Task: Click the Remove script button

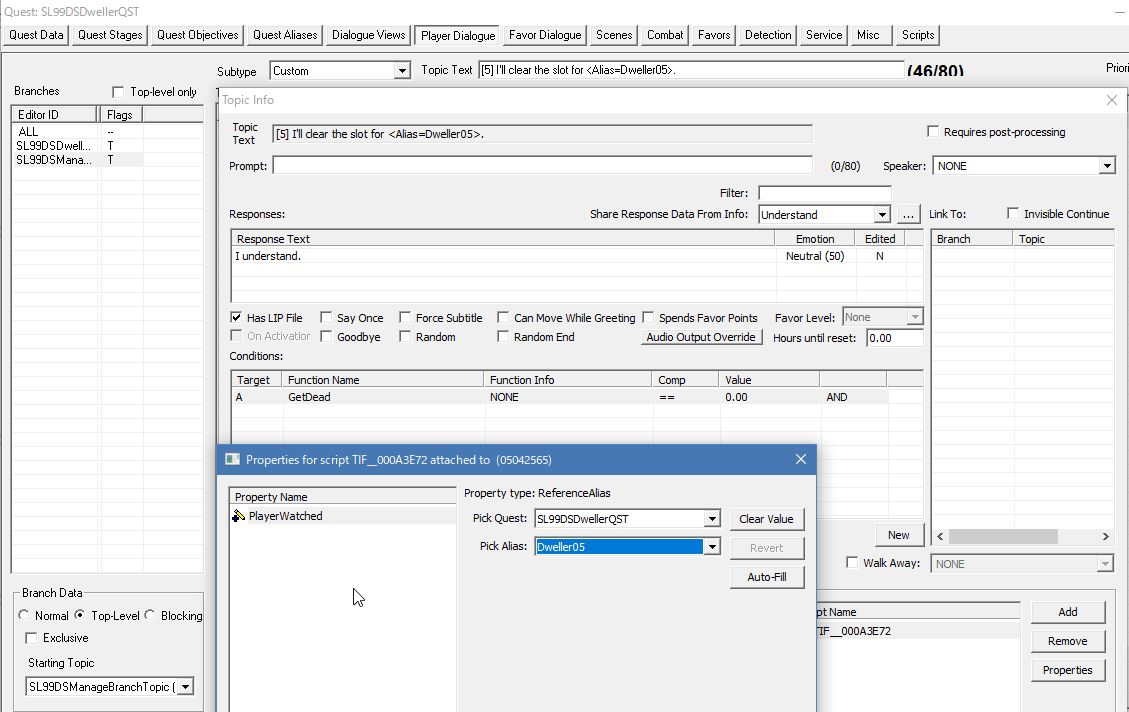Action: tap(1067, 641)
